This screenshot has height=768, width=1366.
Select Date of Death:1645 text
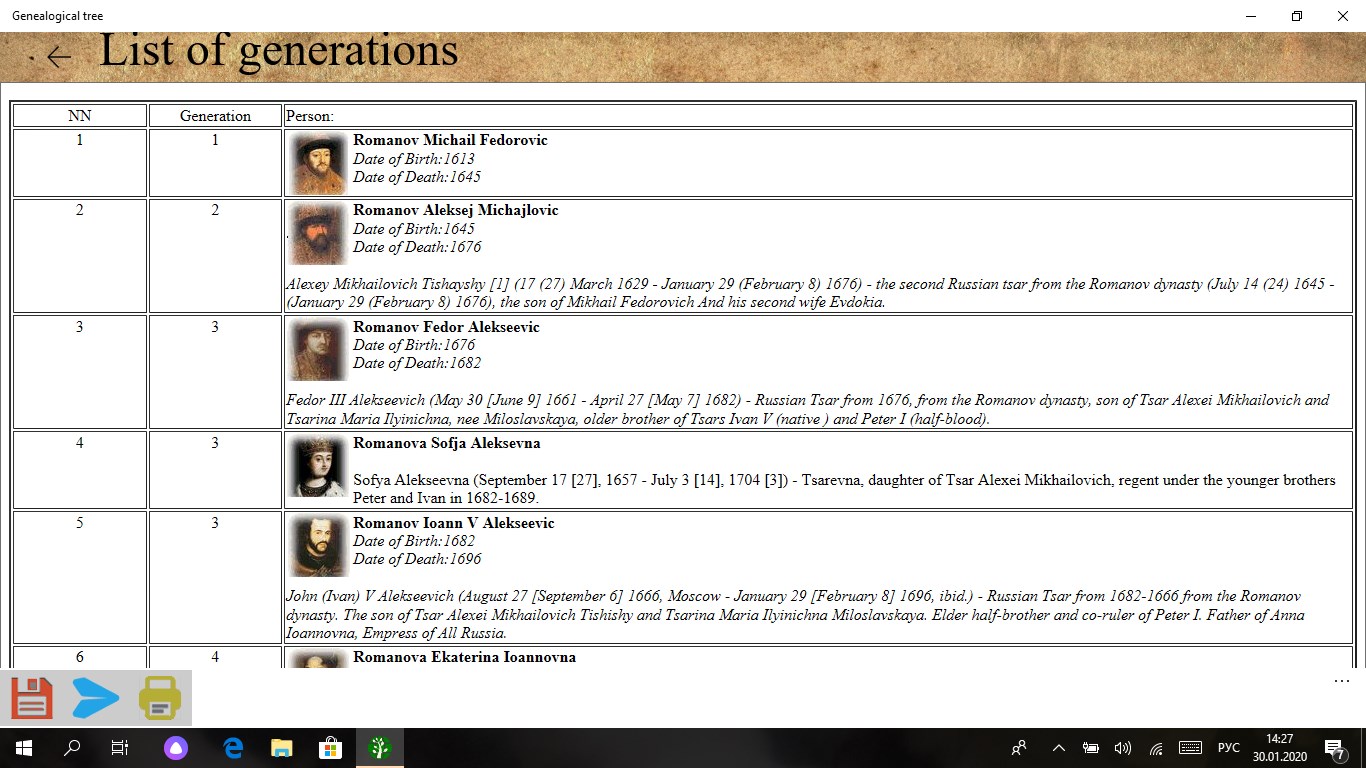[x=417, y=177]
